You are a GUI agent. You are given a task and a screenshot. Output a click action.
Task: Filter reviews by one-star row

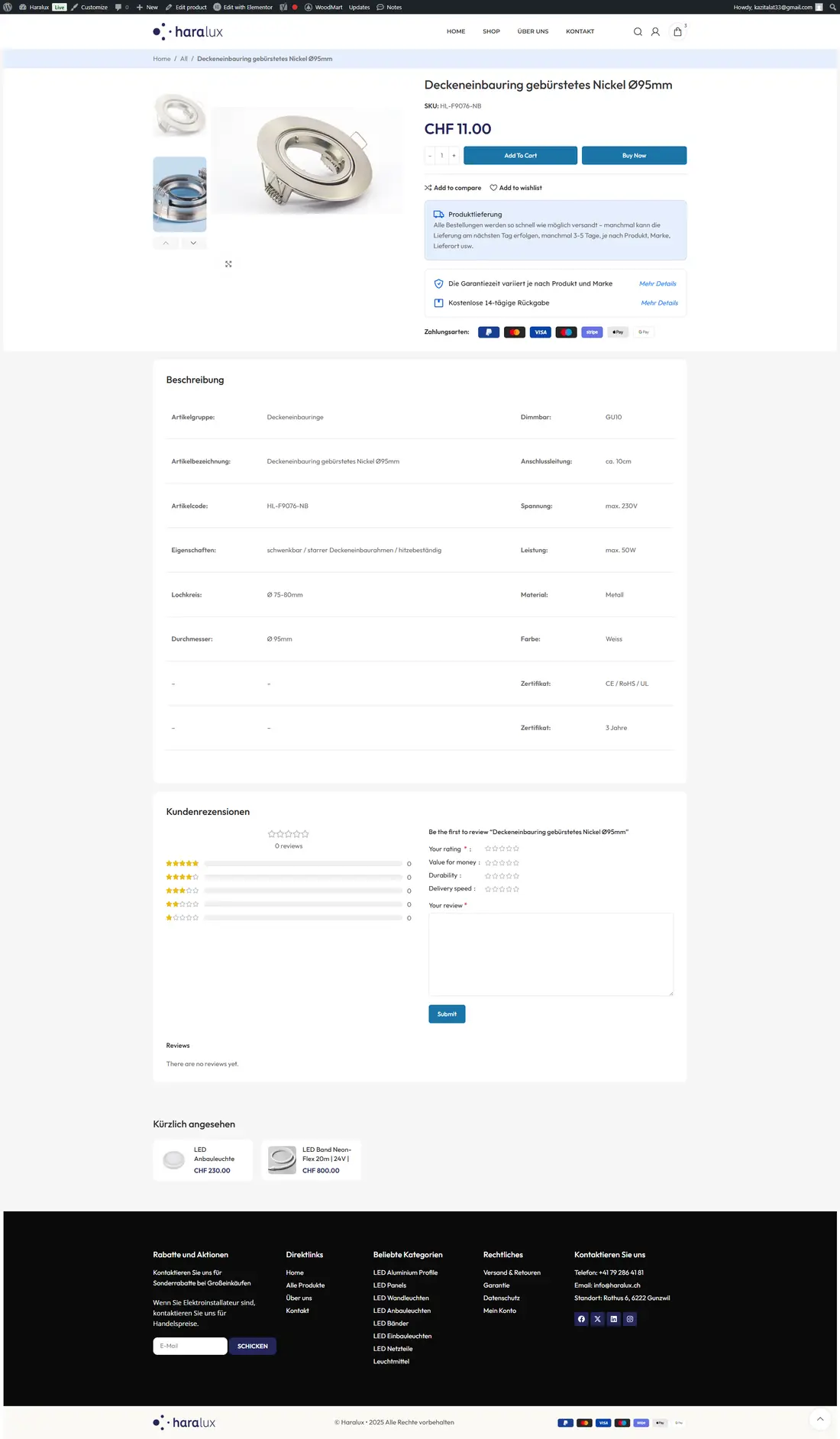pos(289,917)
